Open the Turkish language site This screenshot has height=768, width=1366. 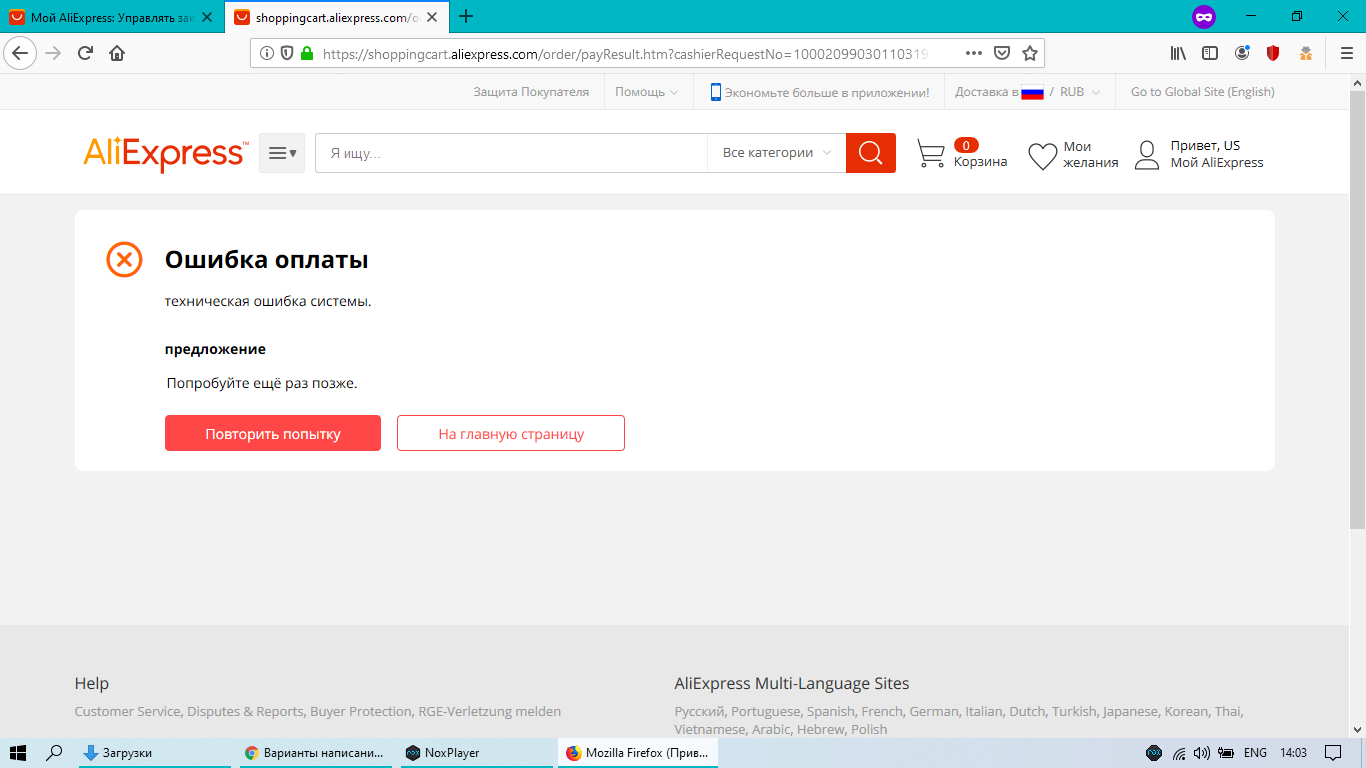[1074, 712]
